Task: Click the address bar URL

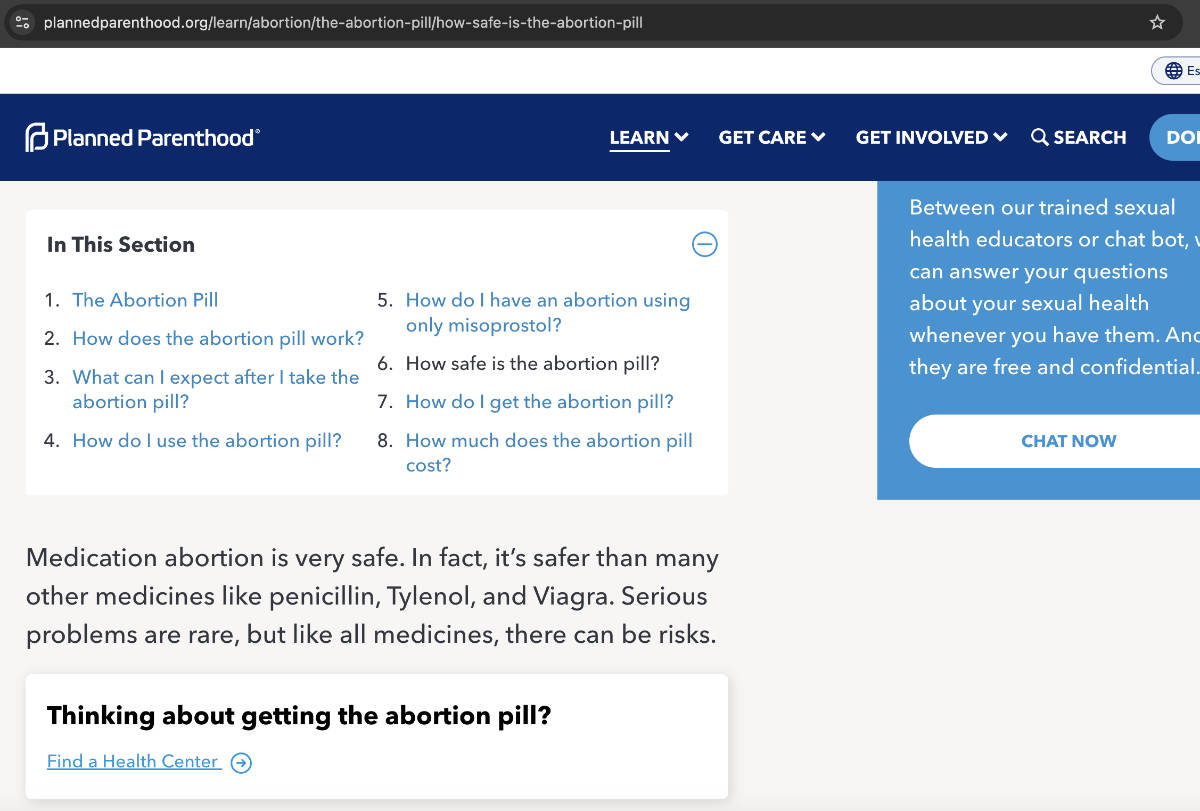Action: [343, 22]
